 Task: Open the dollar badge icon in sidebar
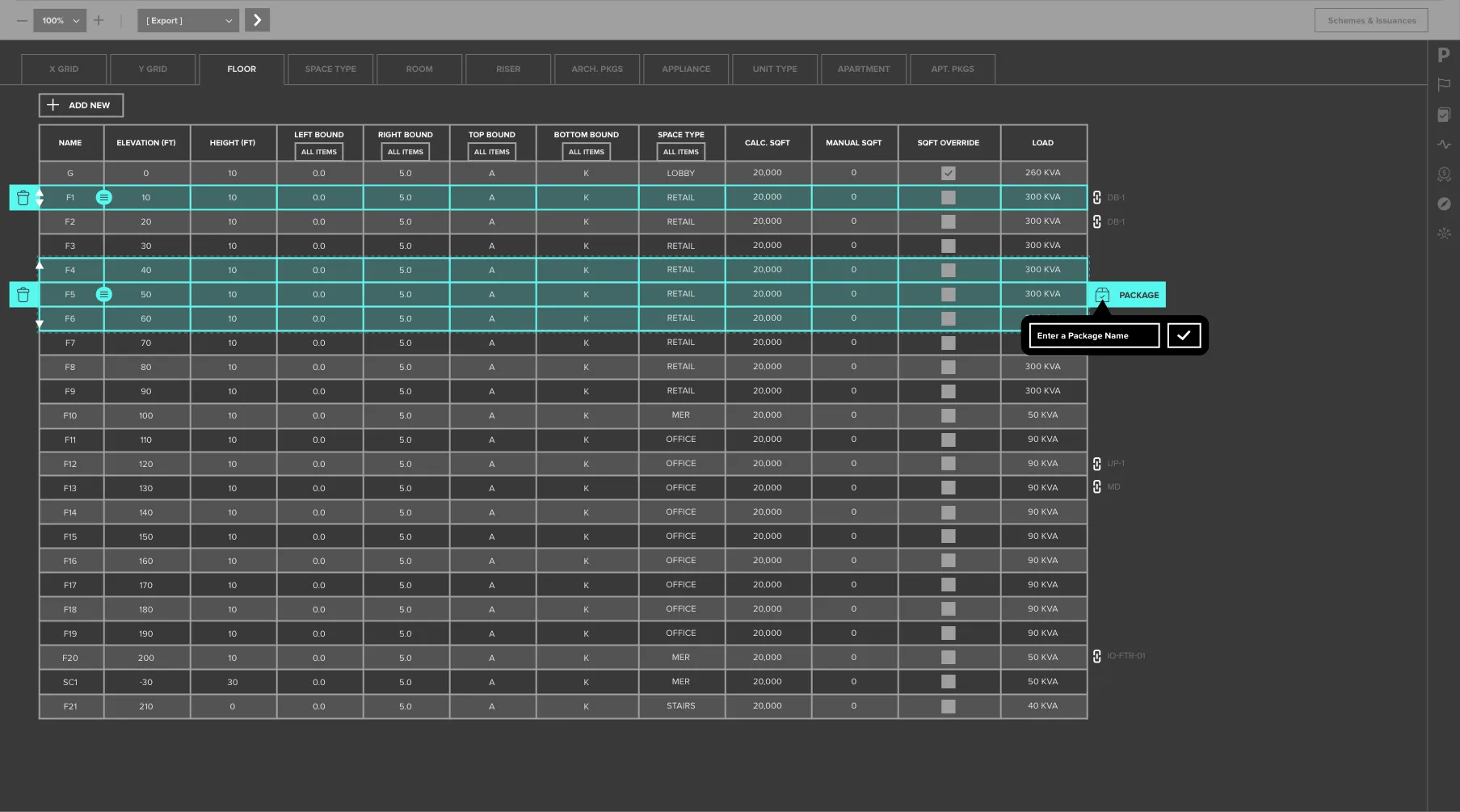tap(1444, 175)
